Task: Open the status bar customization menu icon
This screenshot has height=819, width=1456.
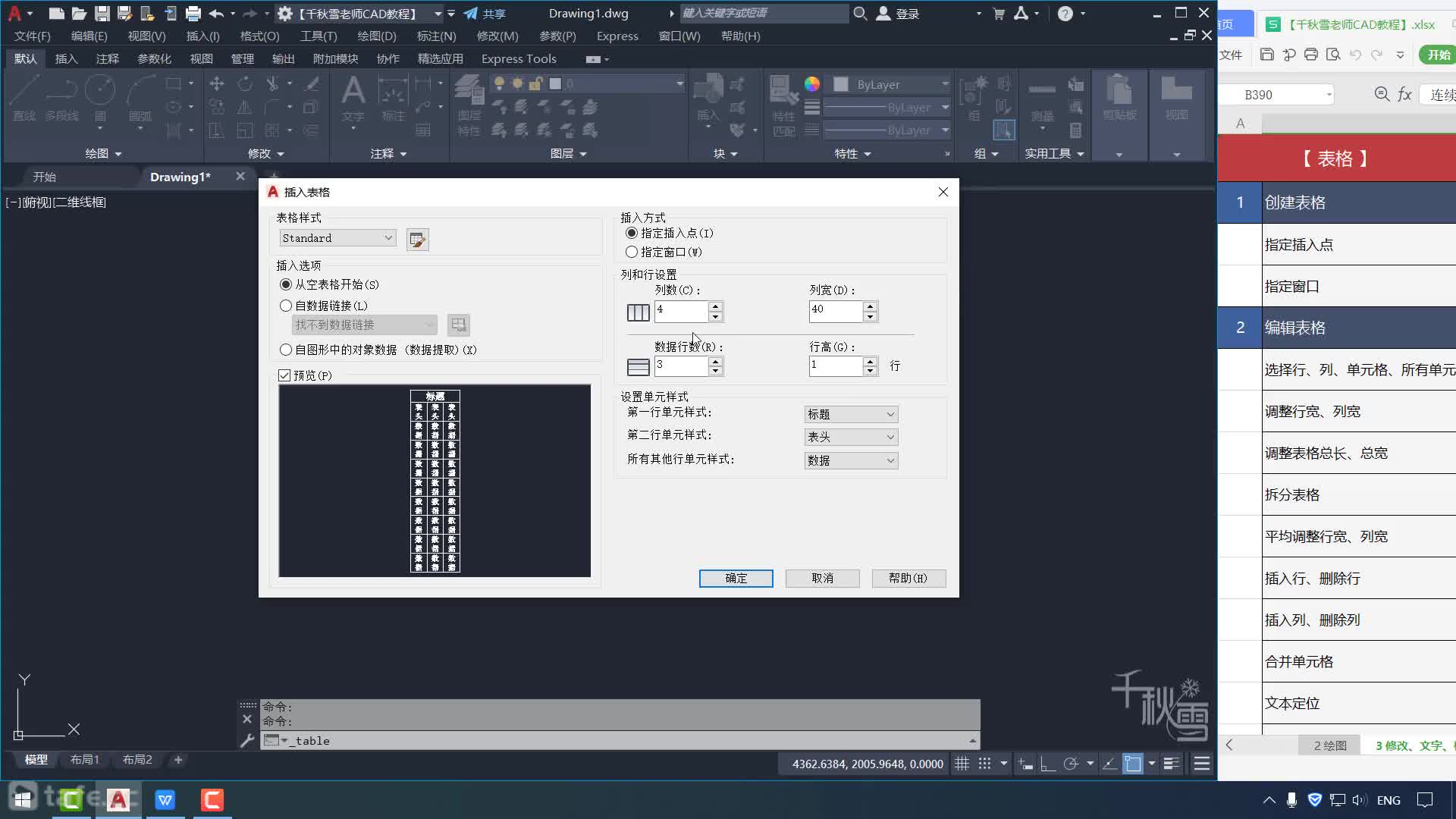Action: pyautogui.click(x=1202, y=764)
